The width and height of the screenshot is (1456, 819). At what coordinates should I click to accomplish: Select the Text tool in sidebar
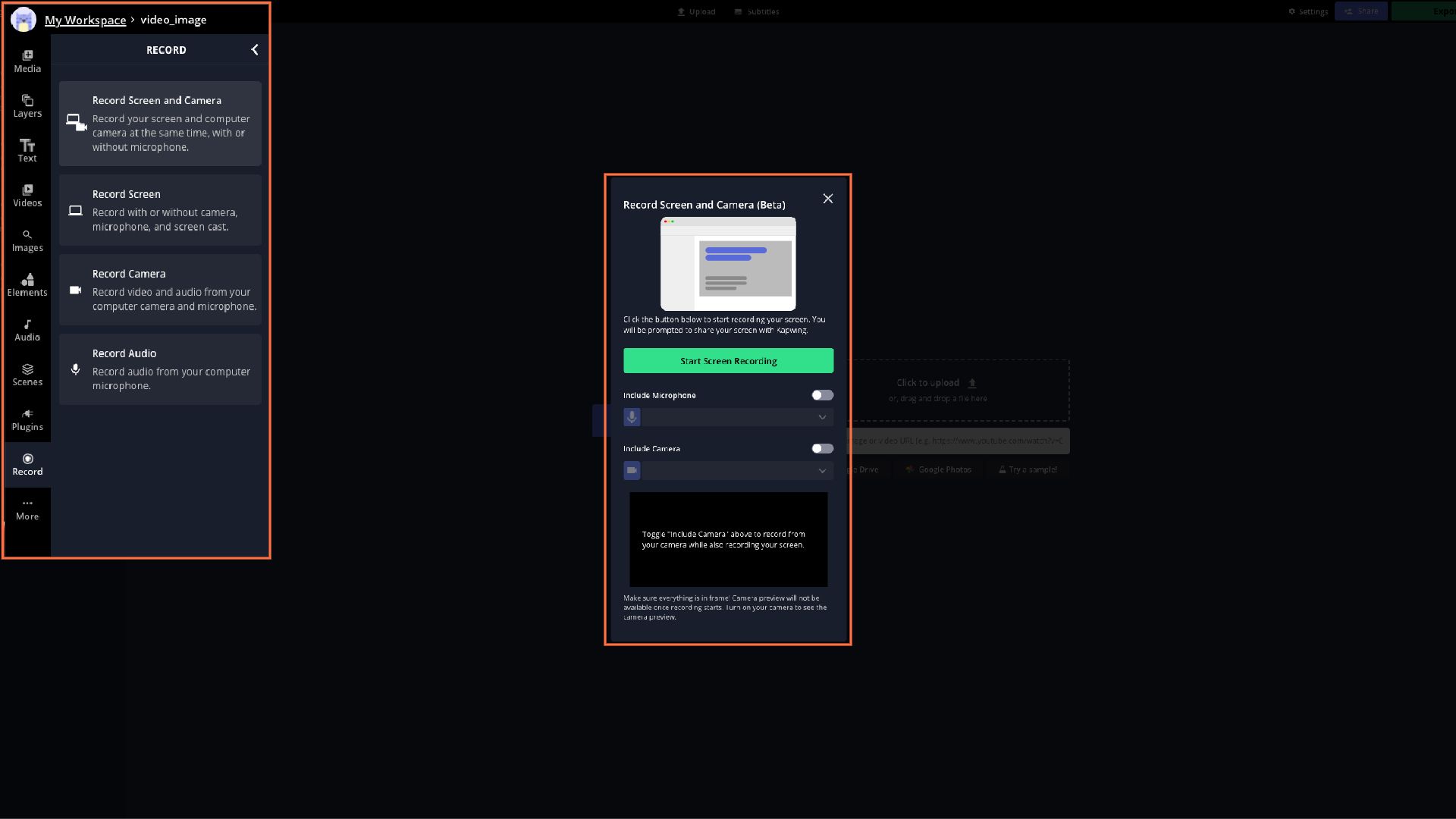pyautogui.click(x=27, y=150)
